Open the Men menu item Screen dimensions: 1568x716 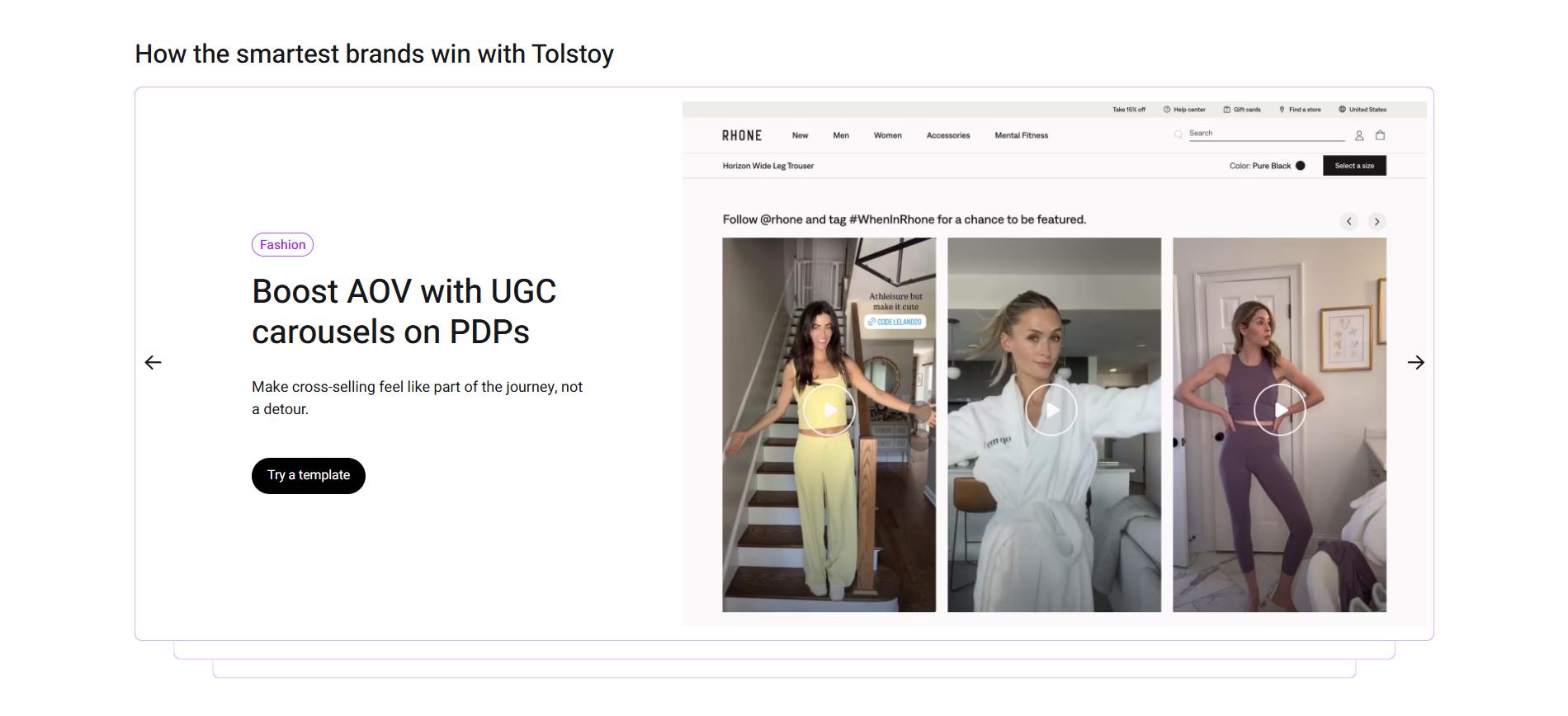click(841, 135)
